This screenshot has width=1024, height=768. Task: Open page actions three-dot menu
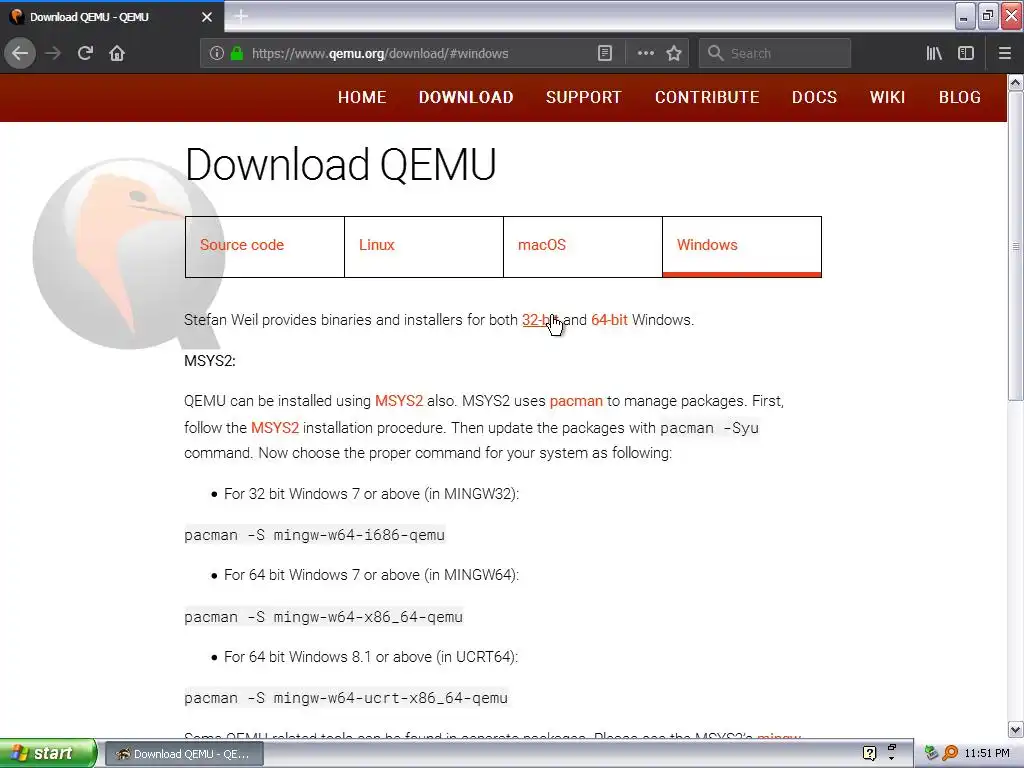coord(645,54)
